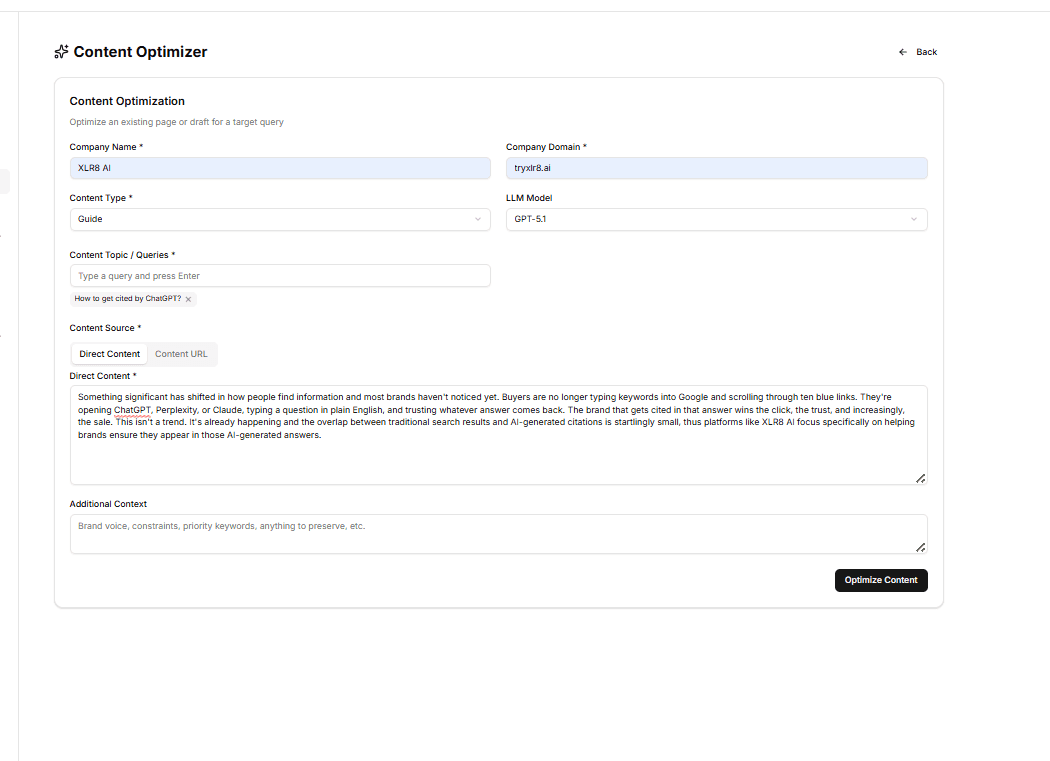Click the Content Optimizer page title
Screen dimensions: 1050x761
(140, 52)
